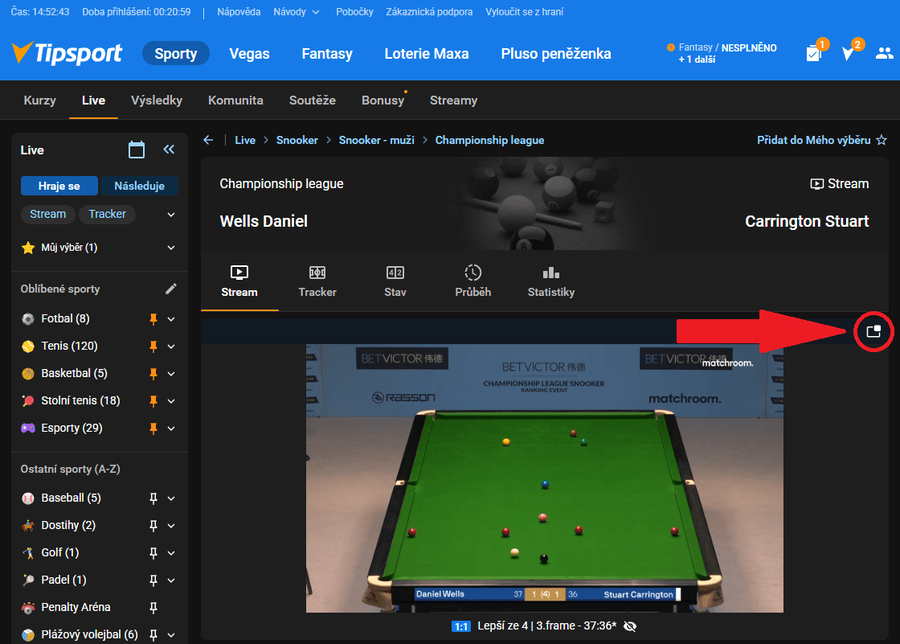Image resolution: width=900 pixels, height=644 pixels.
Task: Expand the Stolní tenis (18) list
Action: tap(171, 401)
